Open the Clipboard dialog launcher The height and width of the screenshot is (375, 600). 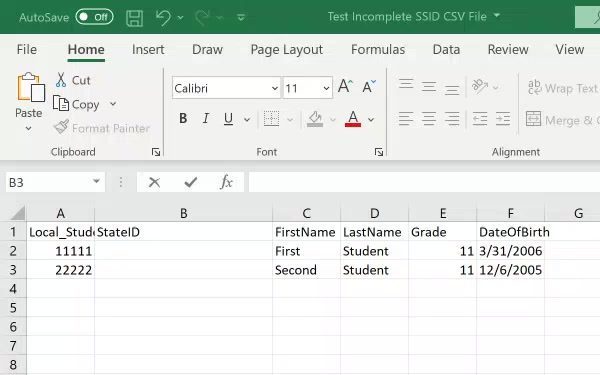(156, 152)
